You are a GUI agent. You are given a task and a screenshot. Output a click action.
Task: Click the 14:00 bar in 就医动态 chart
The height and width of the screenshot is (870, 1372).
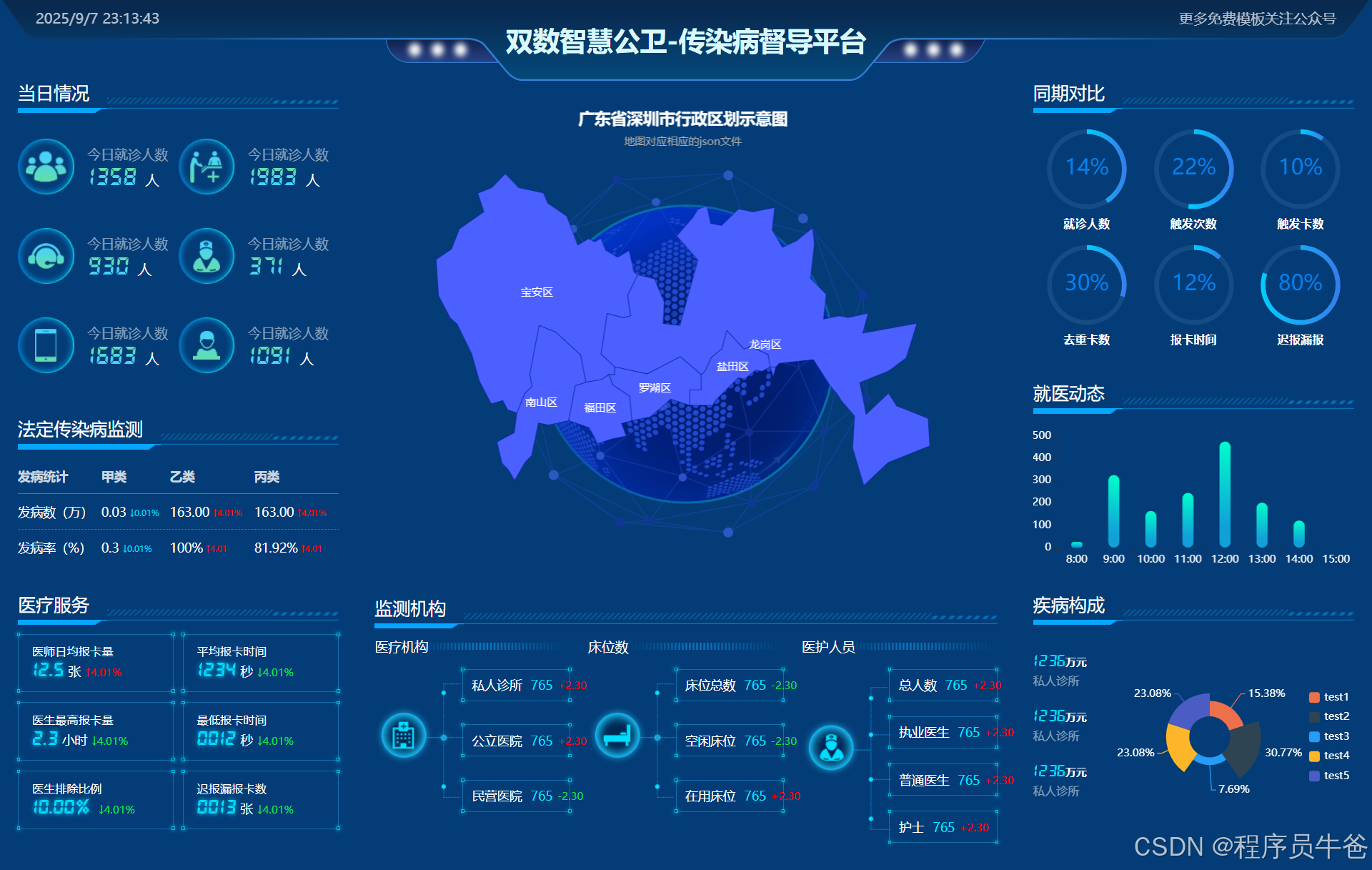click(x=1299, y=534)
